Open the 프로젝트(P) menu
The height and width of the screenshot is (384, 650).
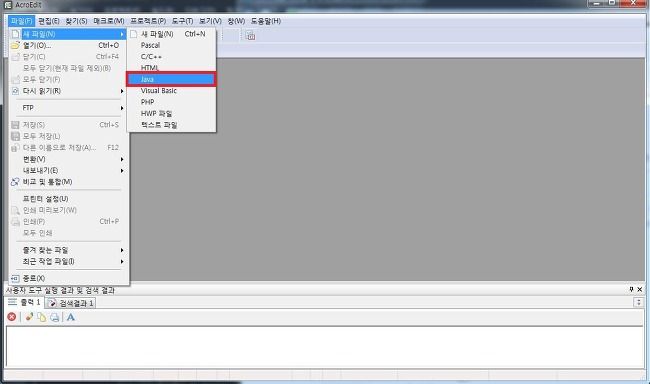click(x=148, y=21)
